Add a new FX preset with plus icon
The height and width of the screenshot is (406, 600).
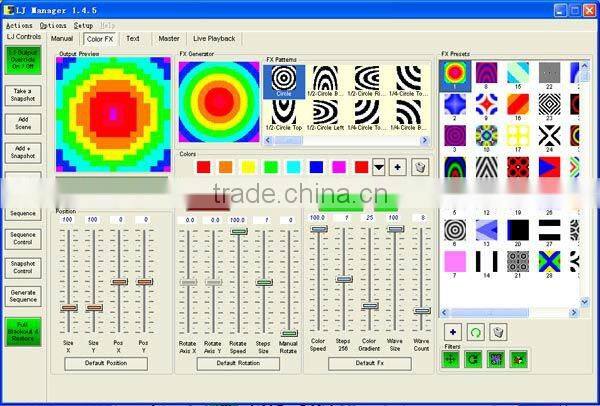[x=452, y=331]
